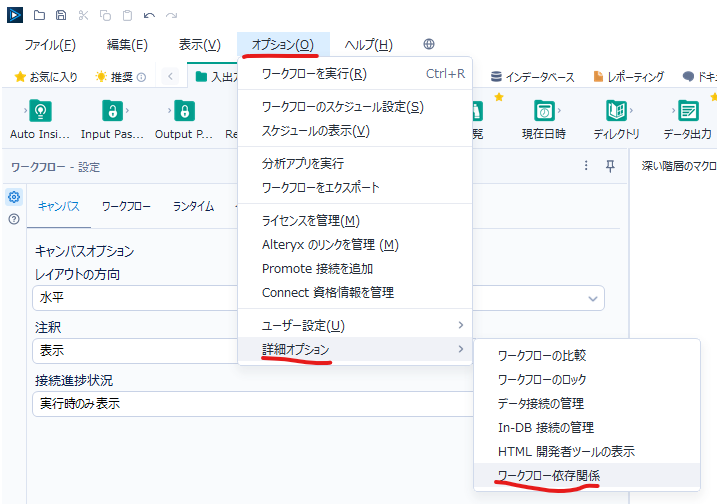The image size is (717, 504).
Task: Choose Connect 資格情報を管理
Action: coord(355,292)
